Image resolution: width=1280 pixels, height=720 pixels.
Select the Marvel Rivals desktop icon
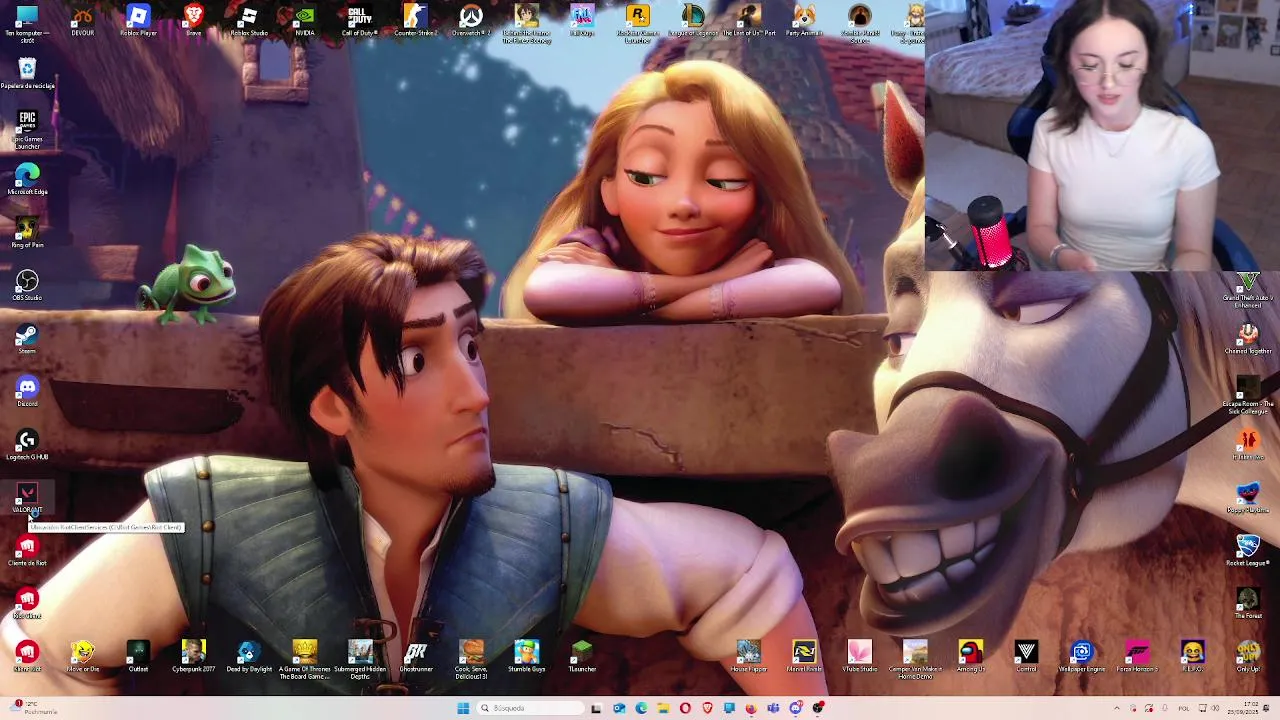[x=804, y=657]
